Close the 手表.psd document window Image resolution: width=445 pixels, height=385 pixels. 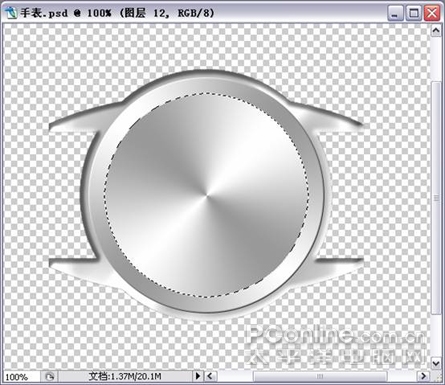432,13
